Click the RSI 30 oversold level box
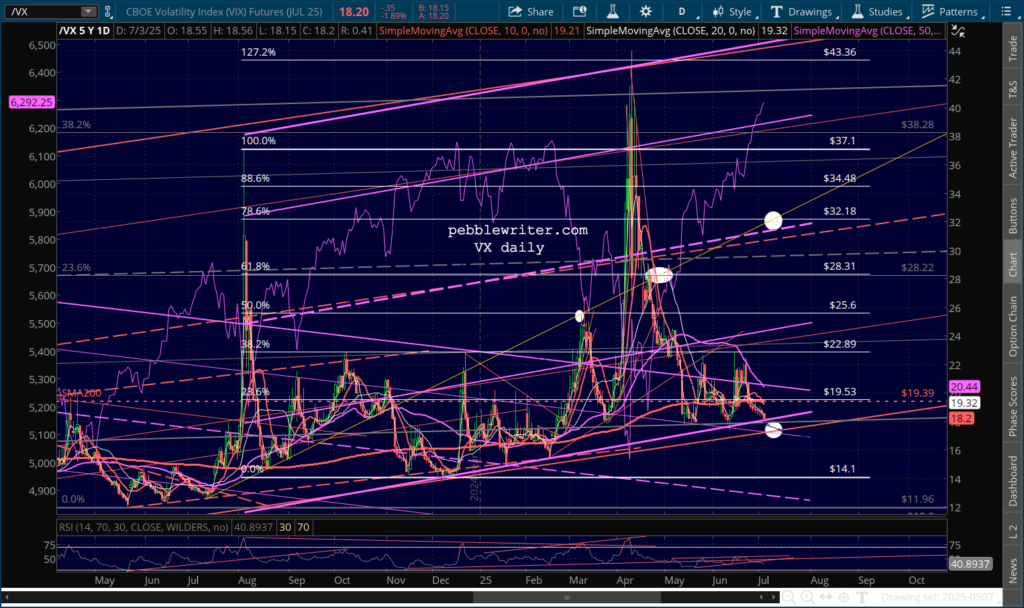The height and width of the screenshot is (608, 1024). (285, 527)
